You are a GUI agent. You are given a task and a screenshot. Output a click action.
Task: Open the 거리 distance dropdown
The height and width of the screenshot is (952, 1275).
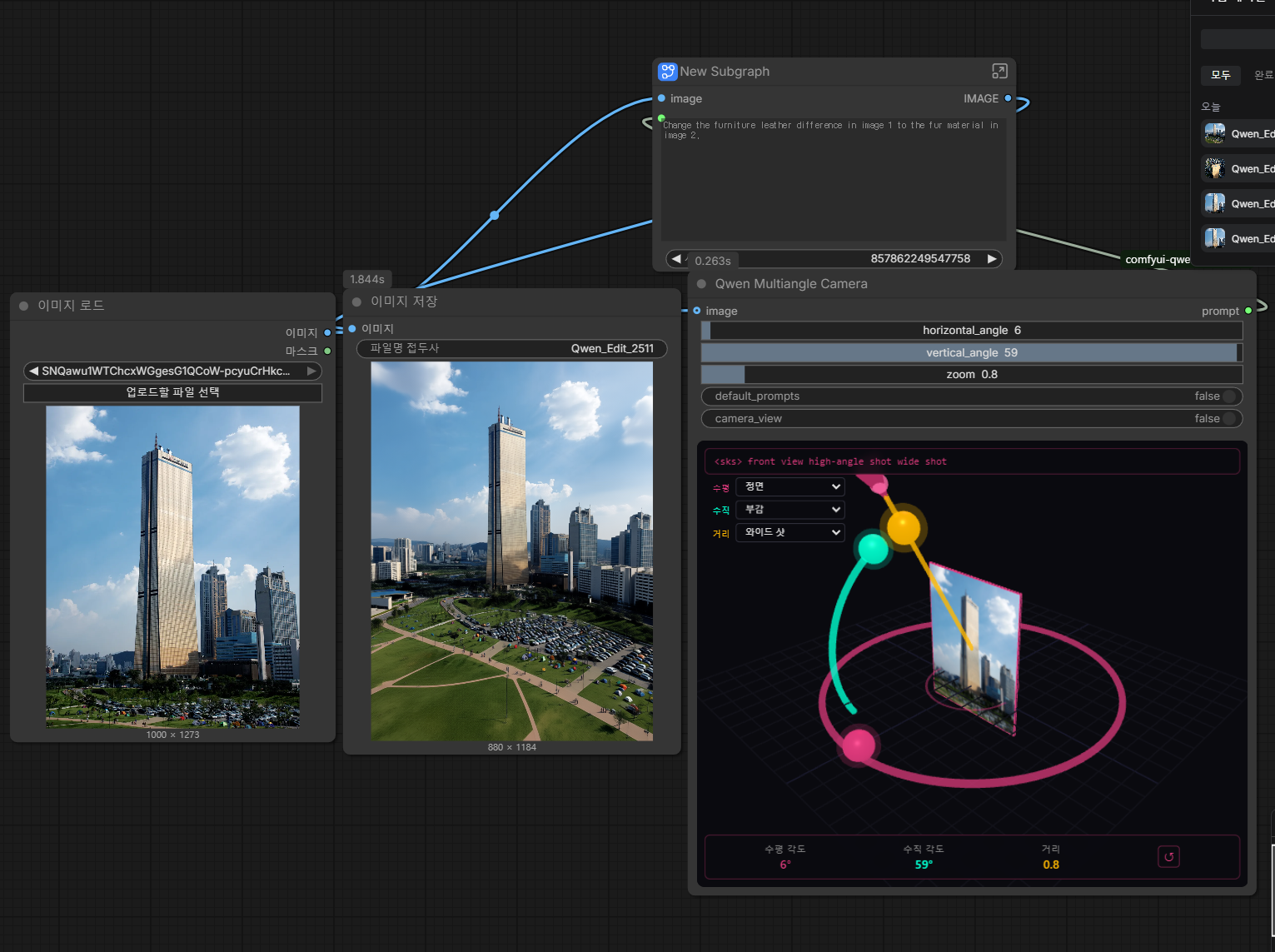789,532
